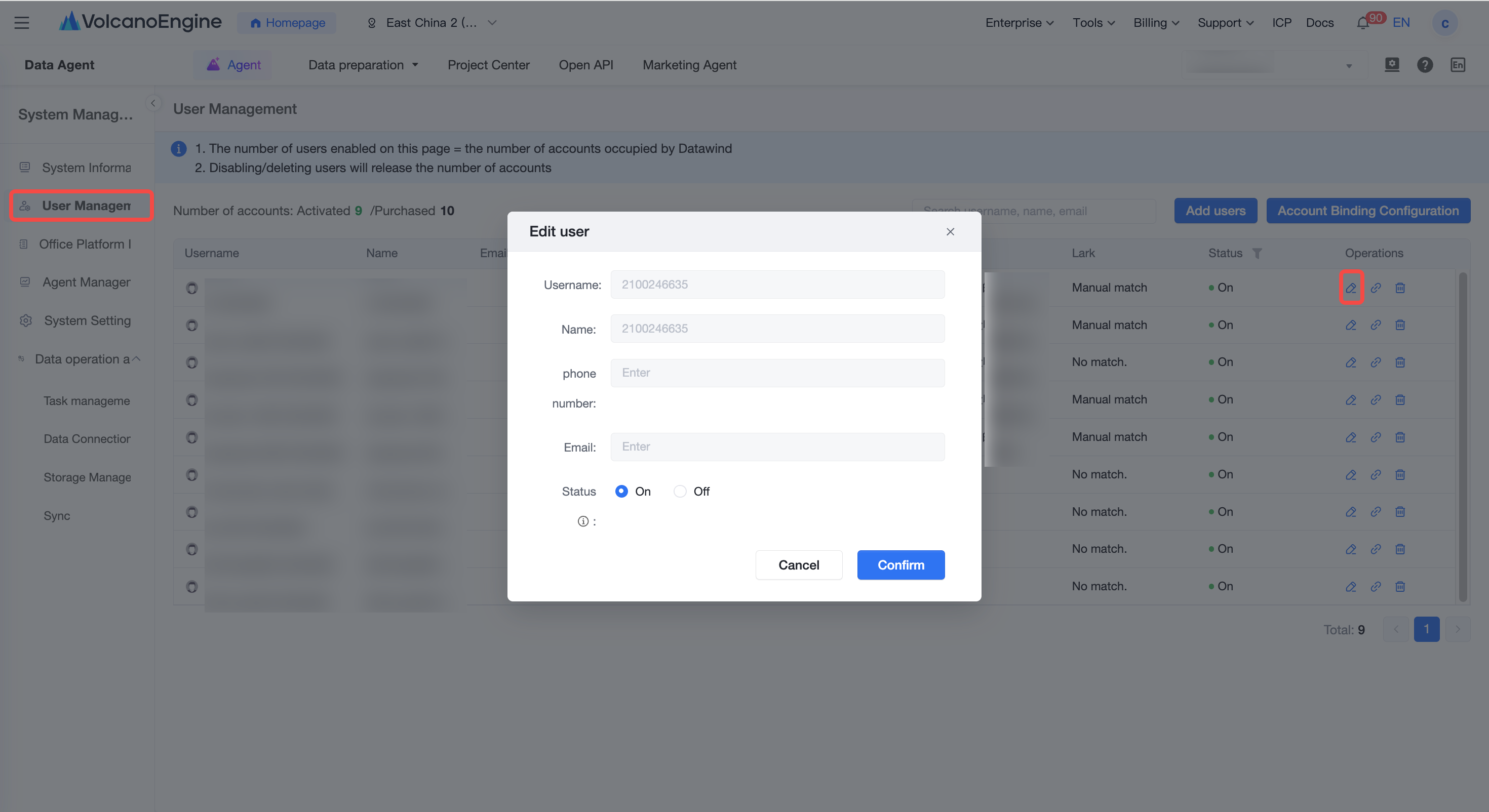Image resolution: width=1489 pixels, height=812 pixels.
Task: Click link icon in first Manual match row
Action: [1376, 287]
